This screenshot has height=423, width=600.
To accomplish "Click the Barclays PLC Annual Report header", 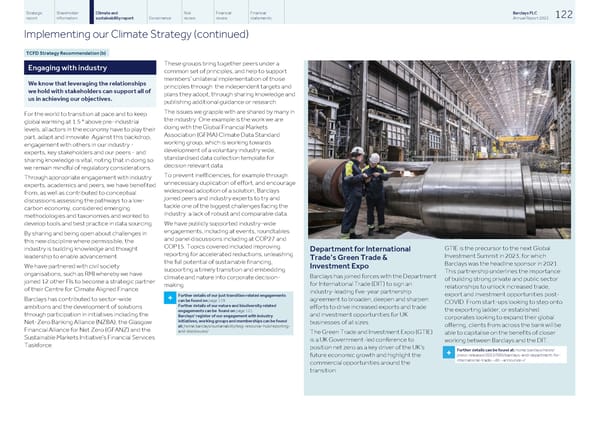I will 537,13.
